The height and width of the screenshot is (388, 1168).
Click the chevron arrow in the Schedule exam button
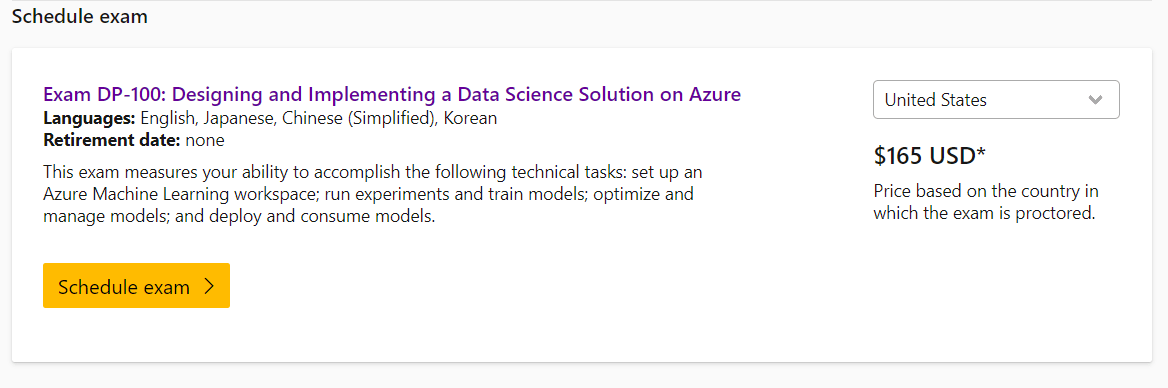coord(209,287)
